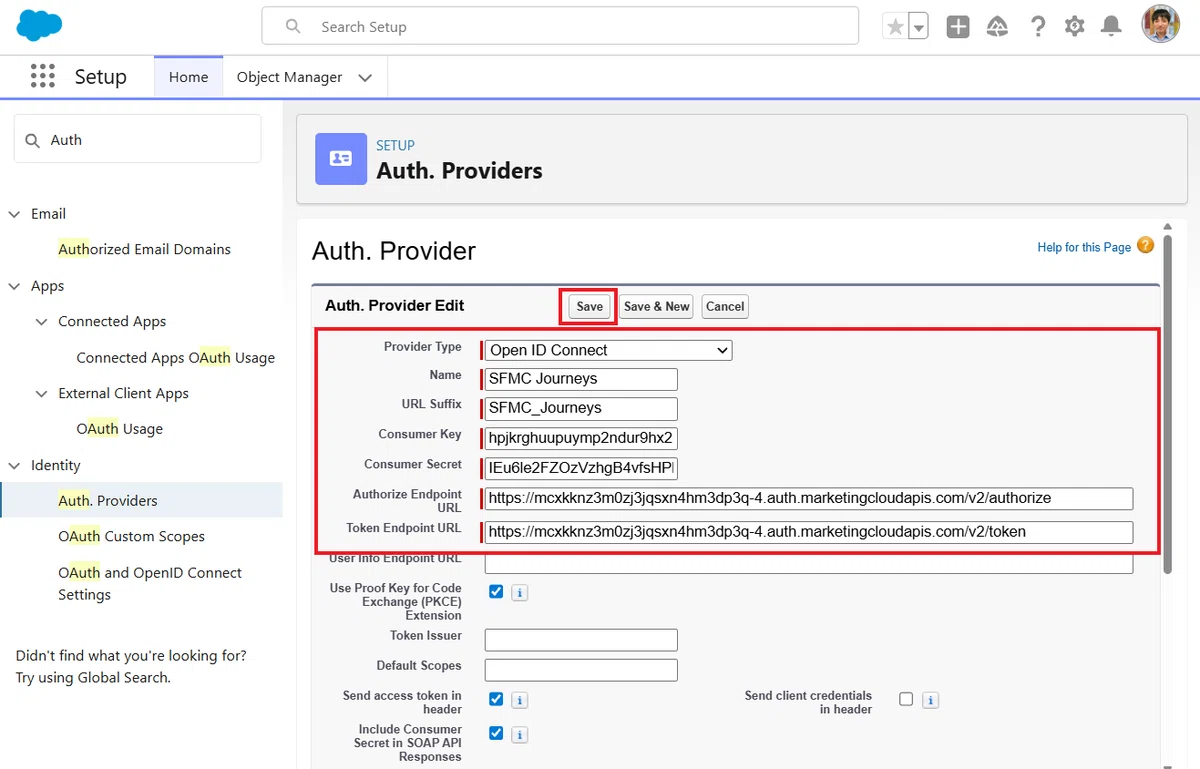Screen dimensions: 1200x769
Task: Click the Include Consumer Secret info icon
Action: coord(519,735)
